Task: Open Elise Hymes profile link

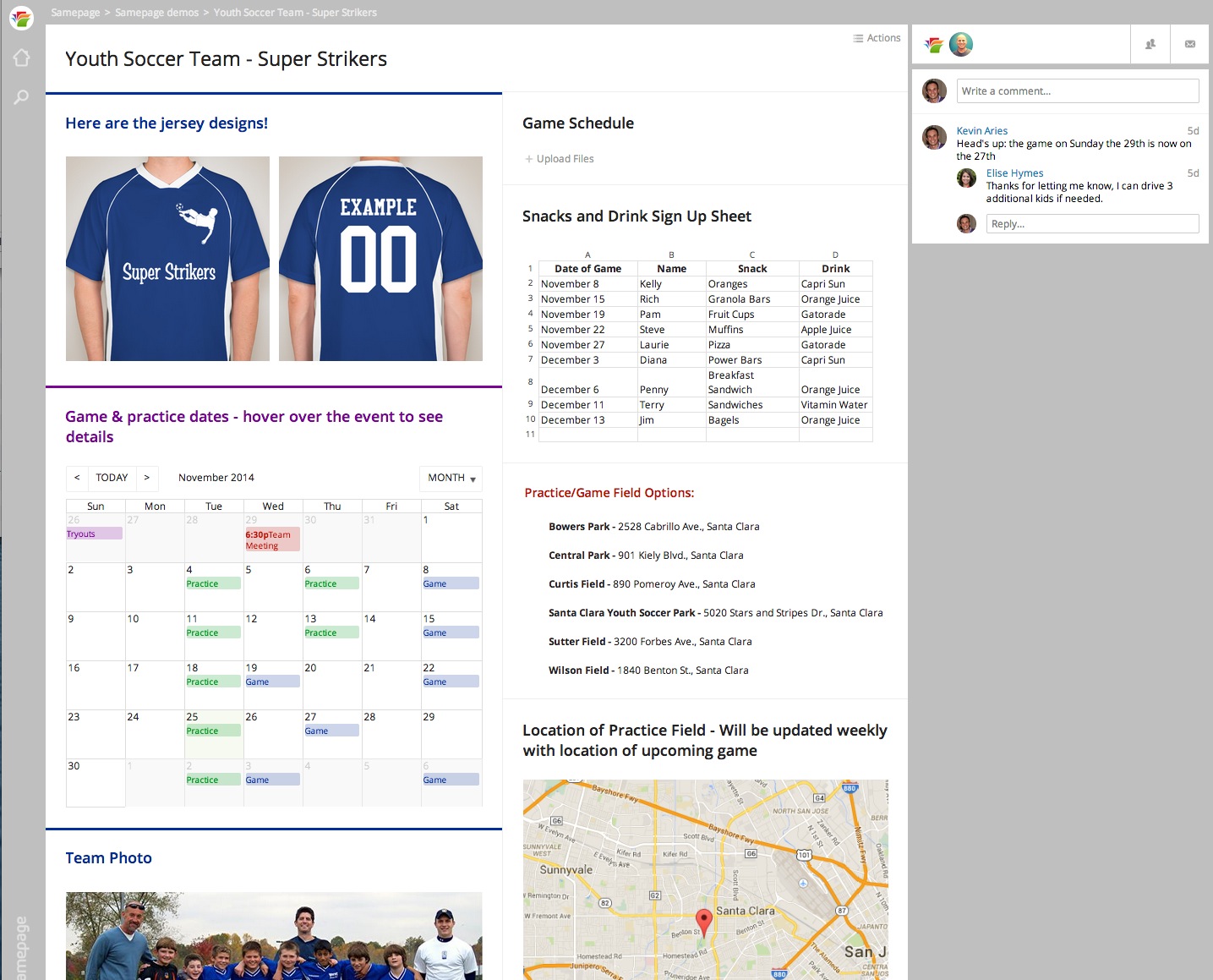Action: [1014, 173]
